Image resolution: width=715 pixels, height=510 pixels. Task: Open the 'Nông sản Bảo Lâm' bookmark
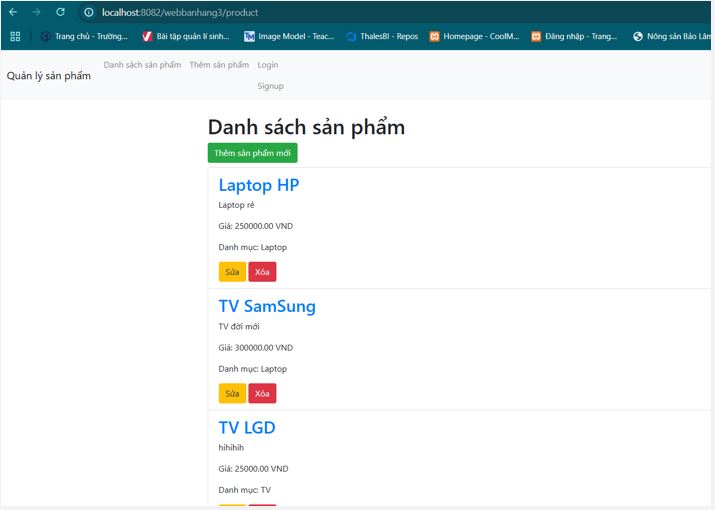click(672, 36)
